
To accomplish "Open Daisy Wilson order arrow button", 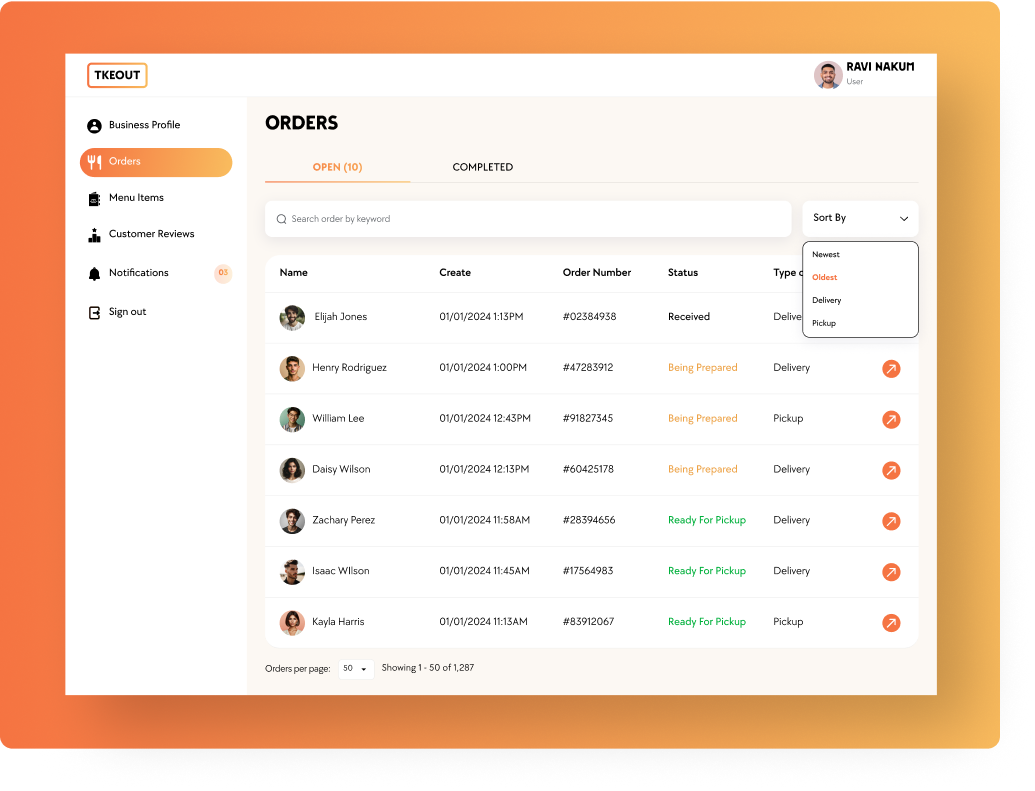I will point(891,470).
